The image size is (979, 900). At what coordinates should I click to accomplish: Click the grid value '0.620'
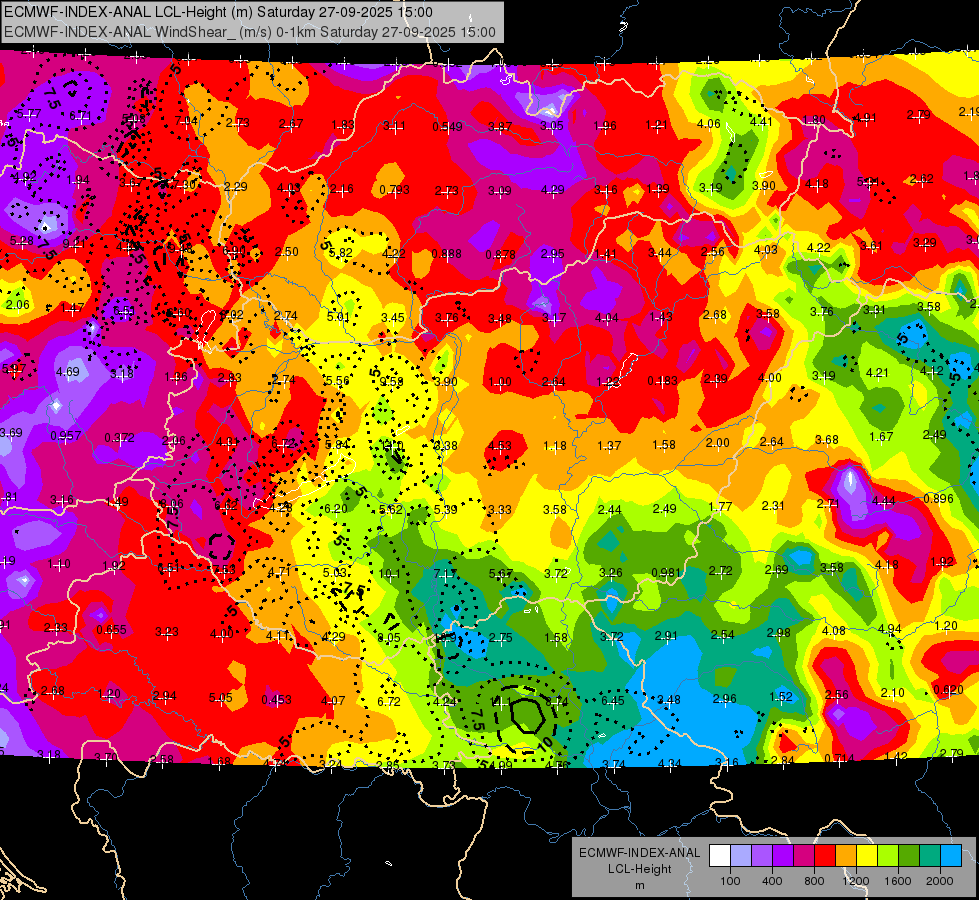click(948, 690)
